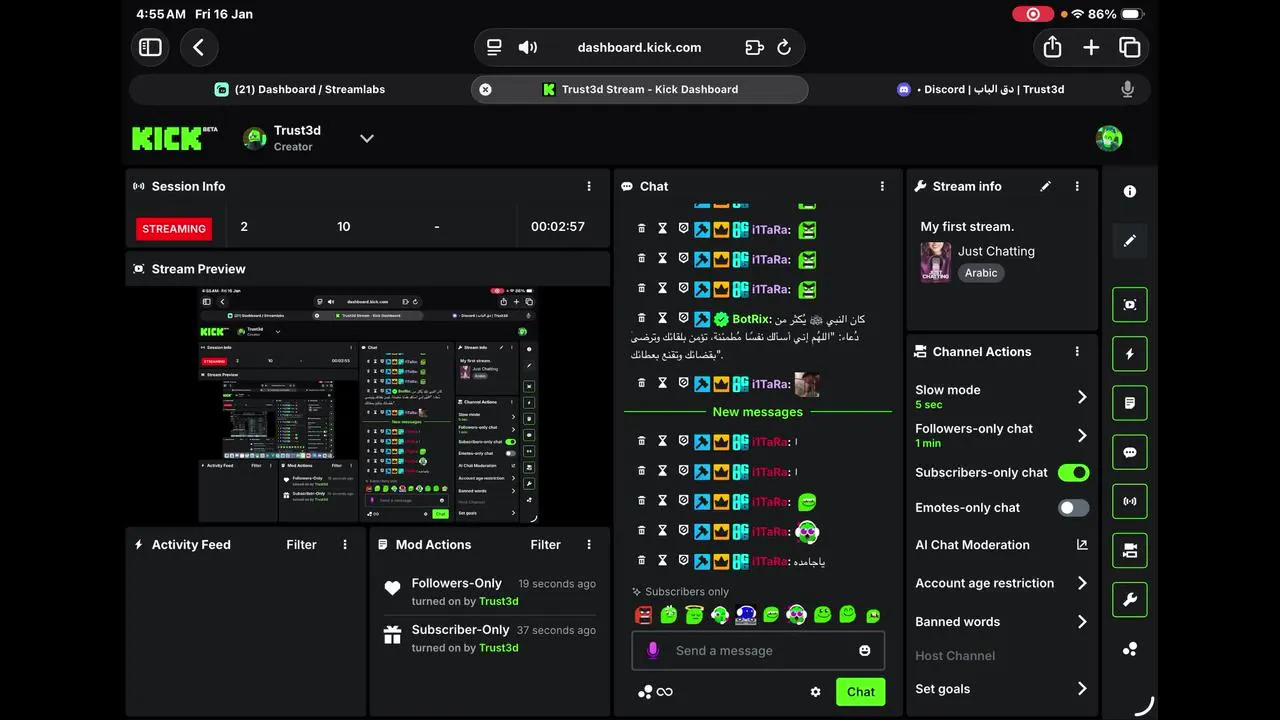Delete the BotRix message with trash icon
This screenshot has height=720, width=1280.
642,318
